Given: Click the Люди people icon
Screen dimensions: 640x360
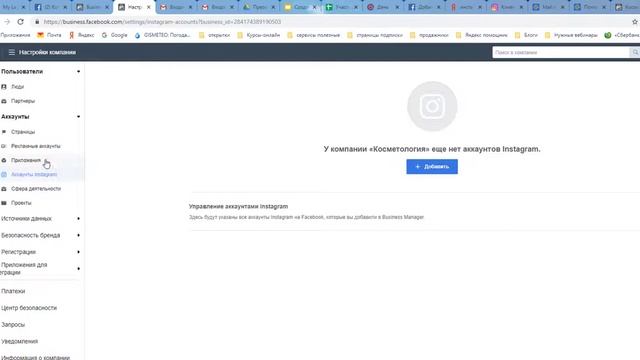Looking at the screenshot, I should [x=4, y=87].
